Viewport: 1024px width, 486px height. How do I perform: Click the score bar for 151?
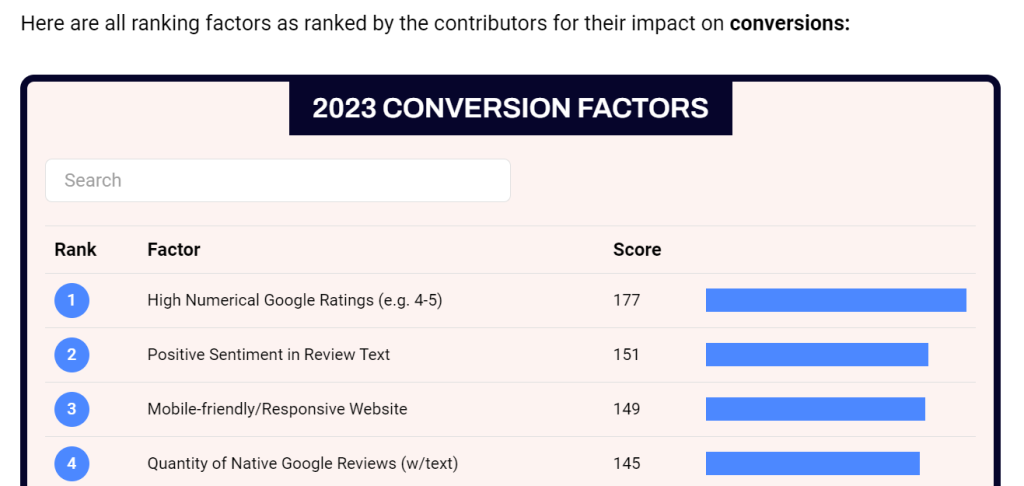[816, 354]
